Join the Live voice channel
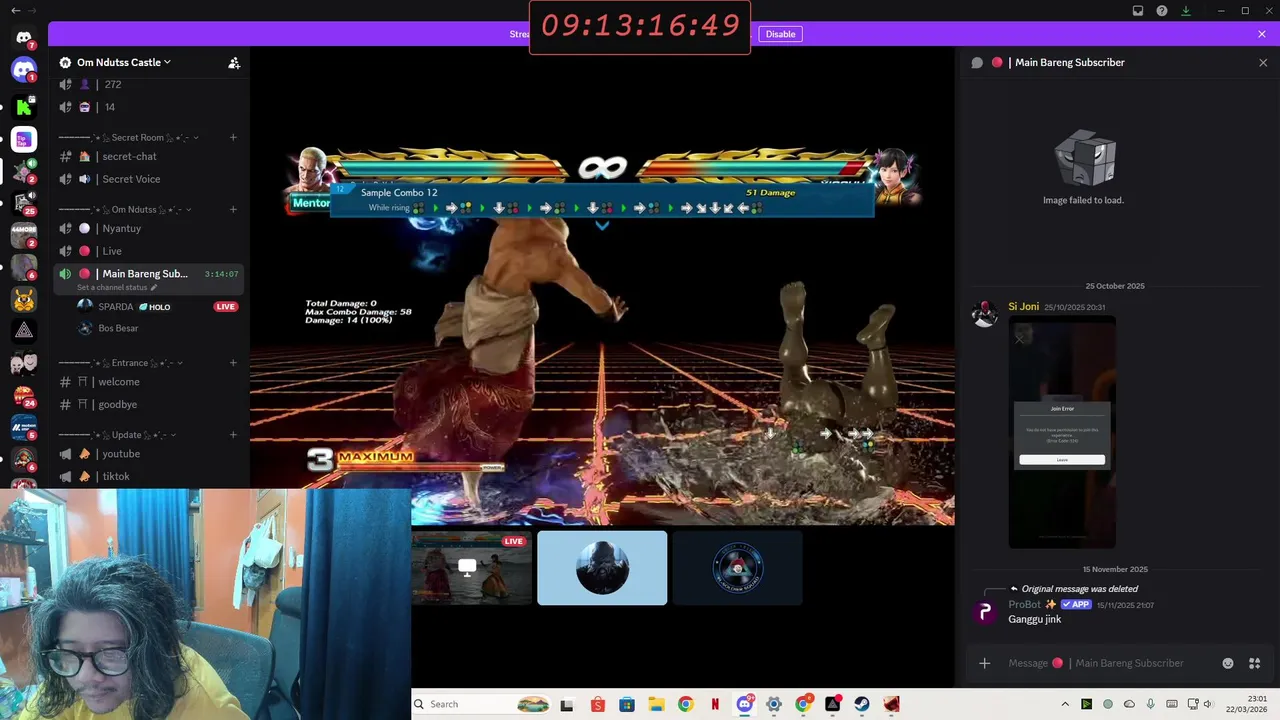Image resolution: width=1280 pixels, height=720 pixels. tap(149, 251)
